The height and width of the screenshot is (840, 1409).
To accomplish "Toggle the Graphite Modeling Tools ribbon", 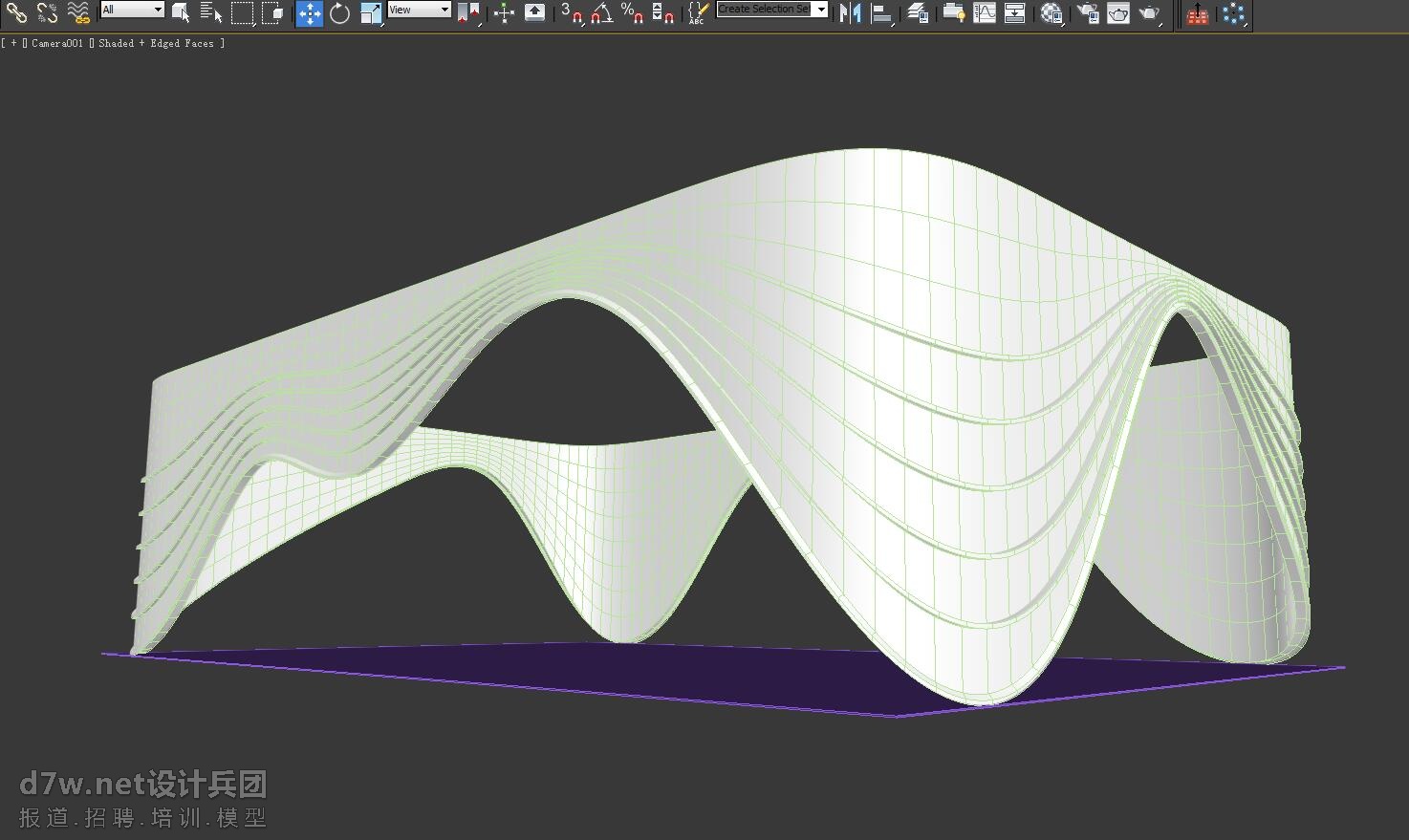I will coord(953,12).
